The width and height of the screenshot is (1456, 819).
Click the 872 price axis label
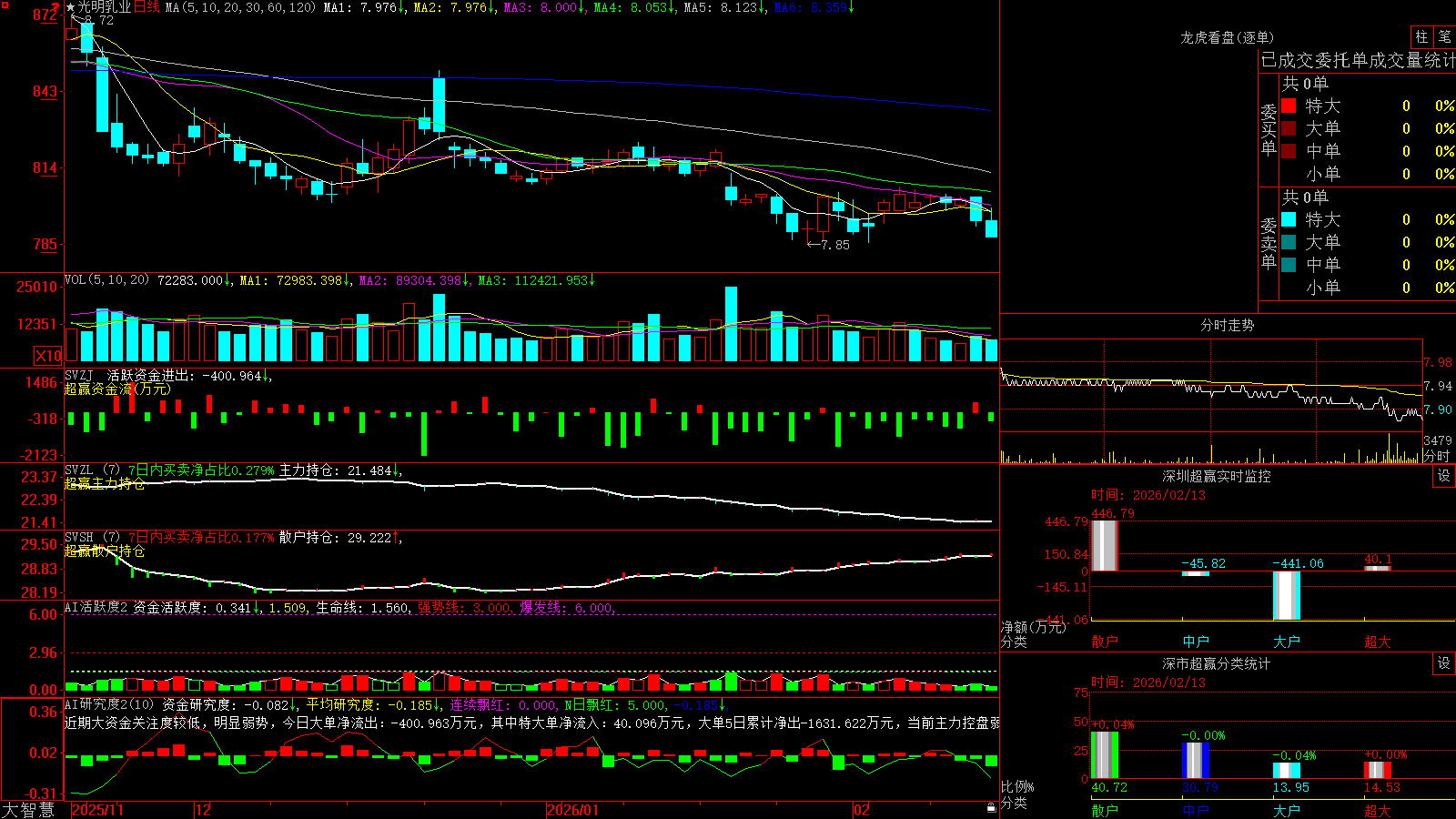[x=45, y=15]
